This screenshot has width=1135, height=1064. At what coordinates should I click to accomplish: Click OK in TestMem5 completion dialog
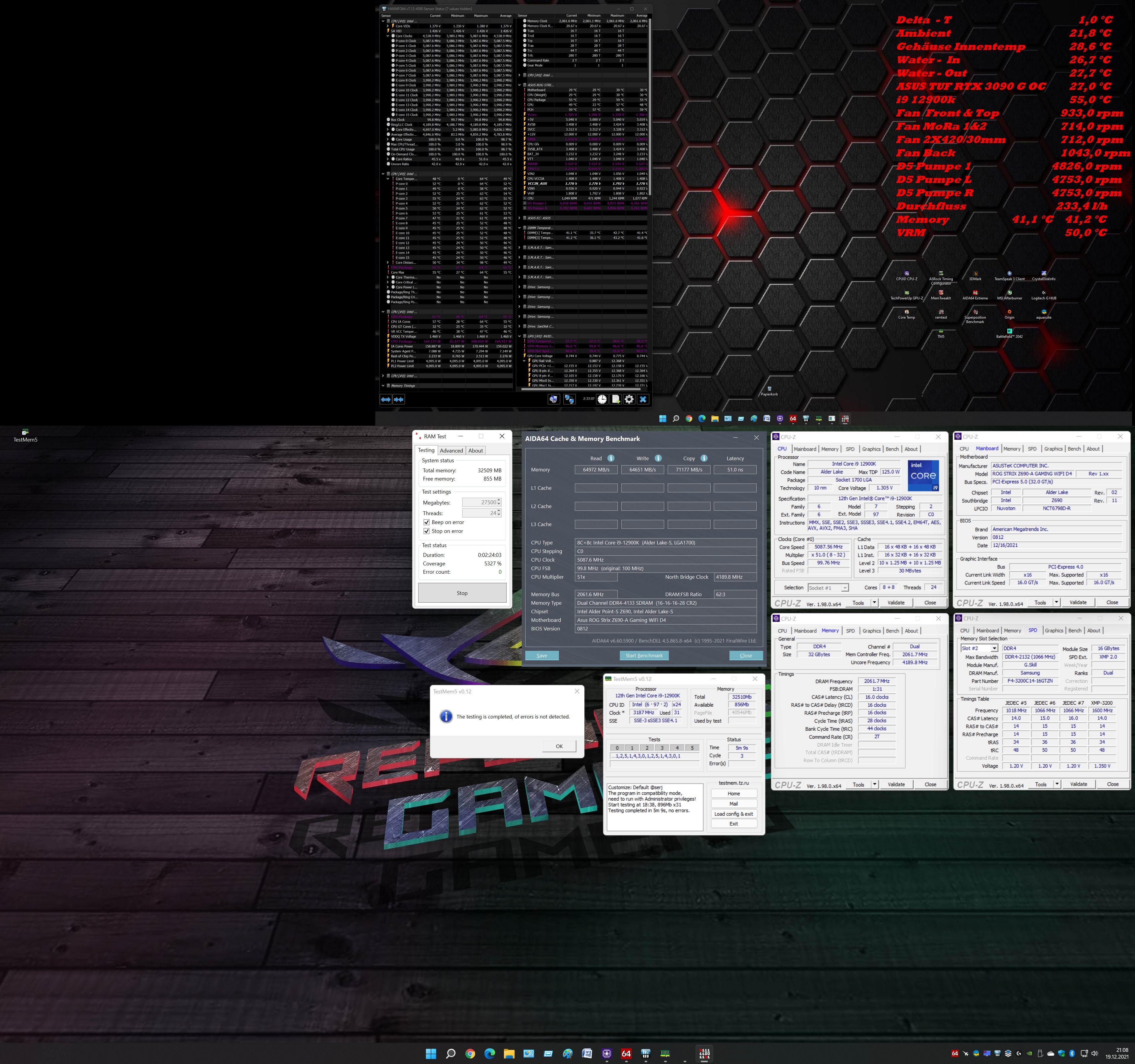pos(559,746)
